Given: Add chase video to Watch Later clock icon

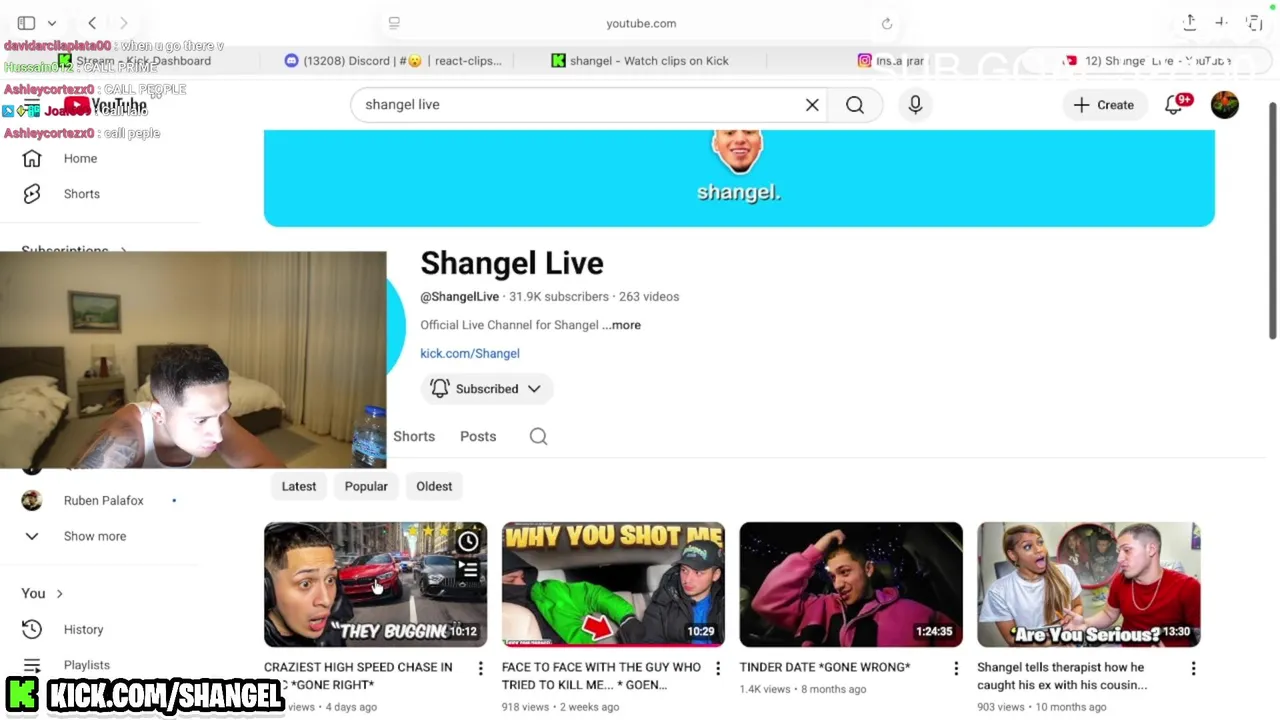Looking at the screenshot, I should pyautogui.click(x=468, y=542).
